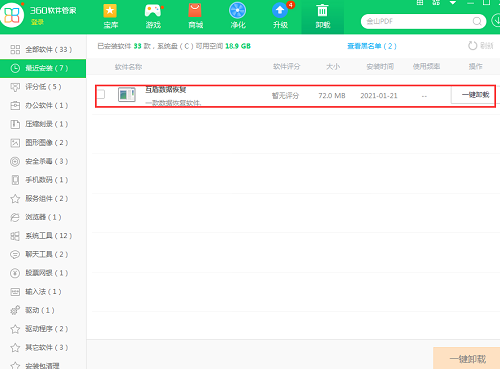
Task: Open the main menu dropdown arrow in title bar
Action: point(453,3)
